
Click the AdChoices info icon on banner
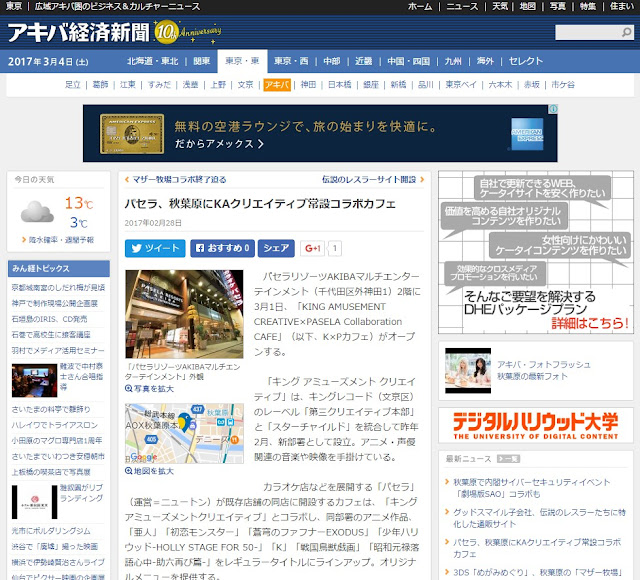tap(553, 109)
